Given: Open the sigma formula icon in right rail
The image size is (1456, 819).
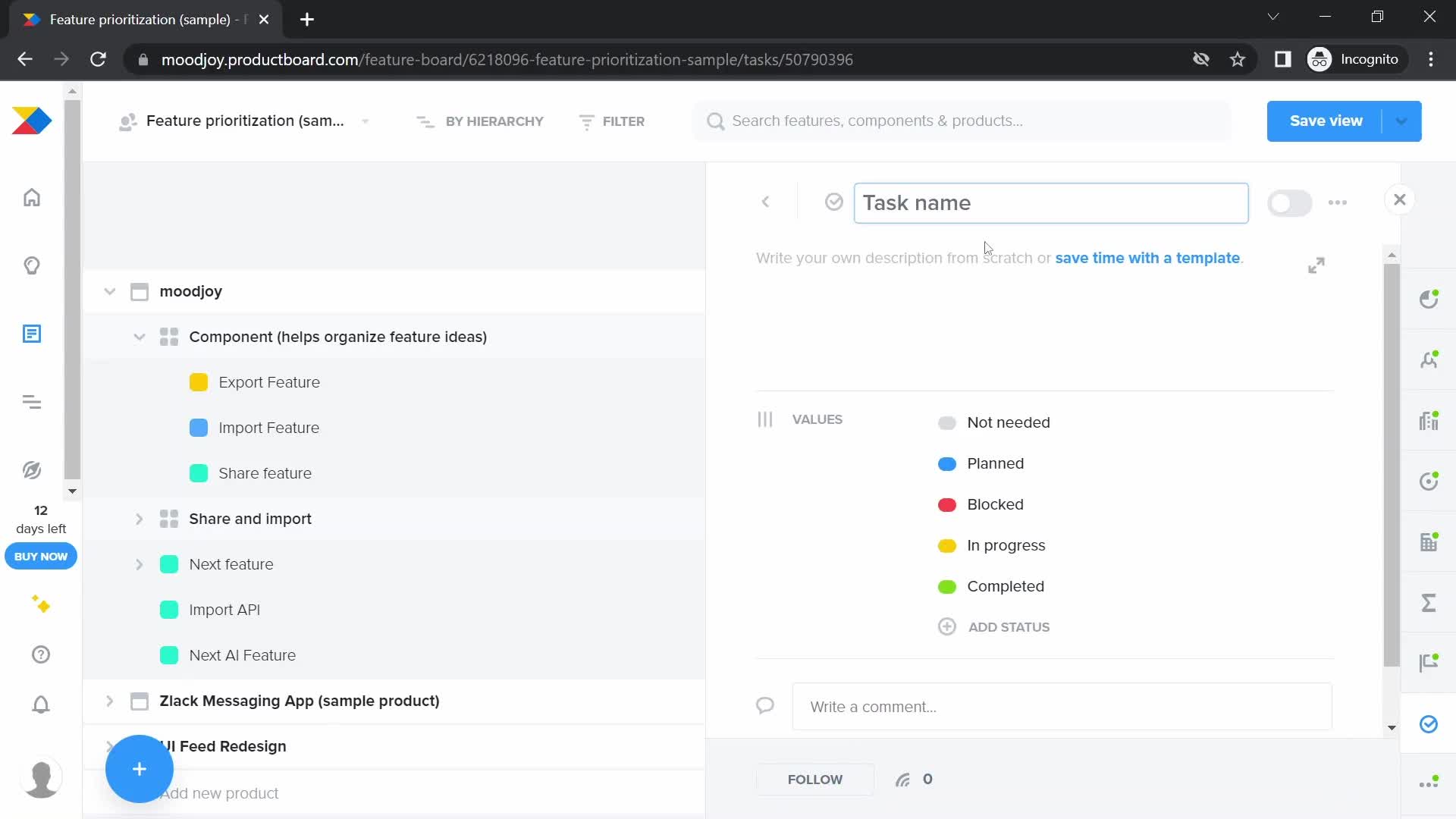Looking at the screenshot, I should (1429, 603).
